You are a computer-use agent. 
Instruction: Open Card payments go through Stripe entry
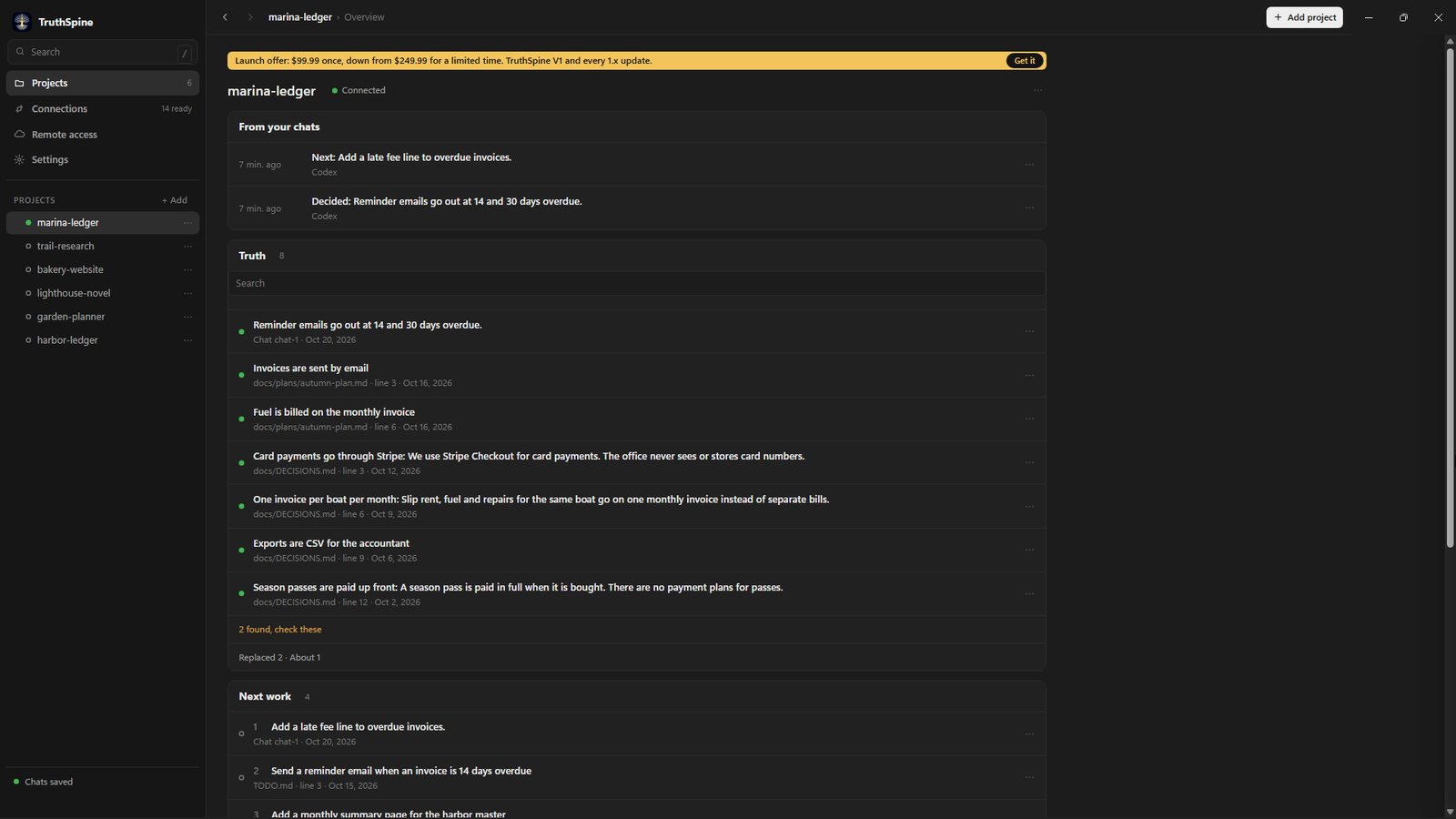637,463
